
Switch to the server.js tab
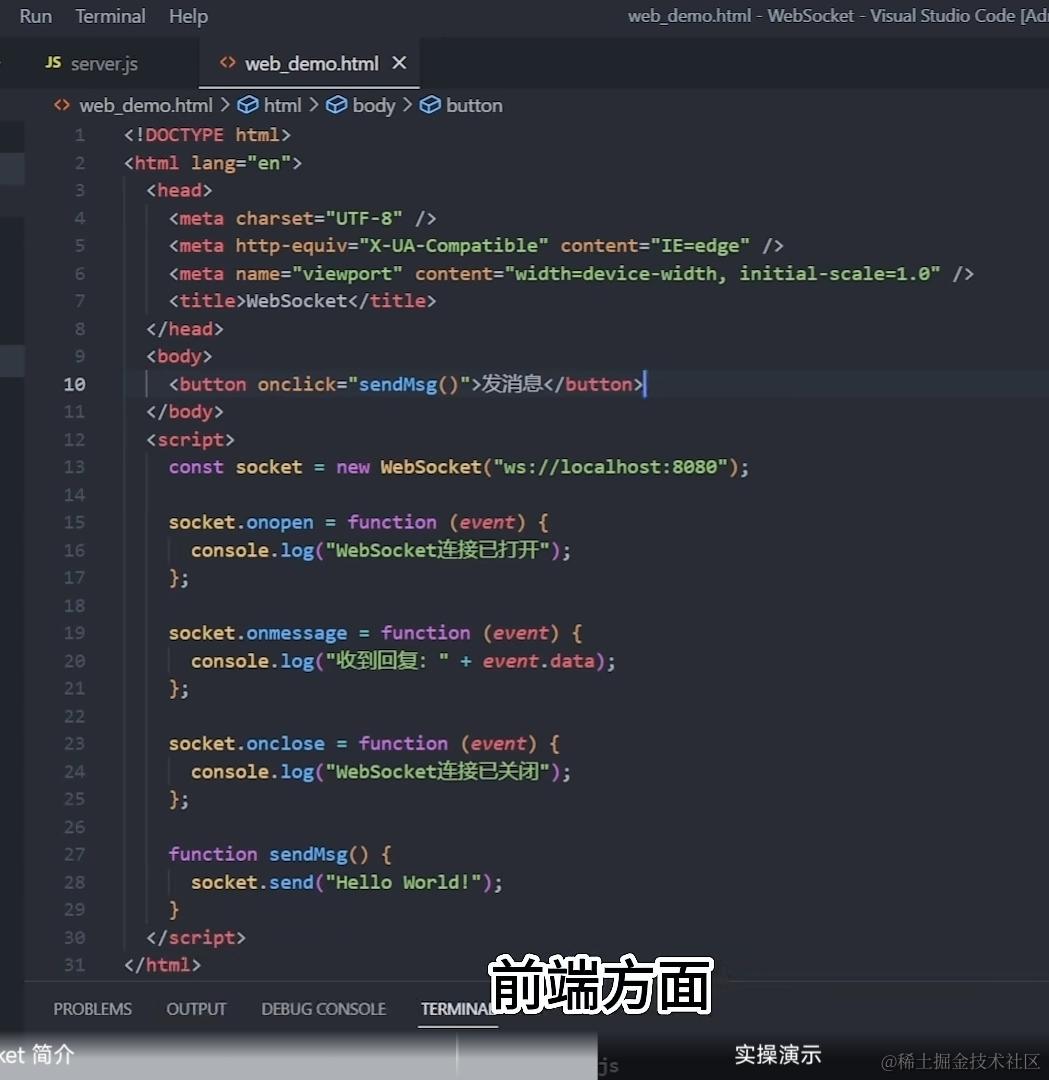(104, 64)
